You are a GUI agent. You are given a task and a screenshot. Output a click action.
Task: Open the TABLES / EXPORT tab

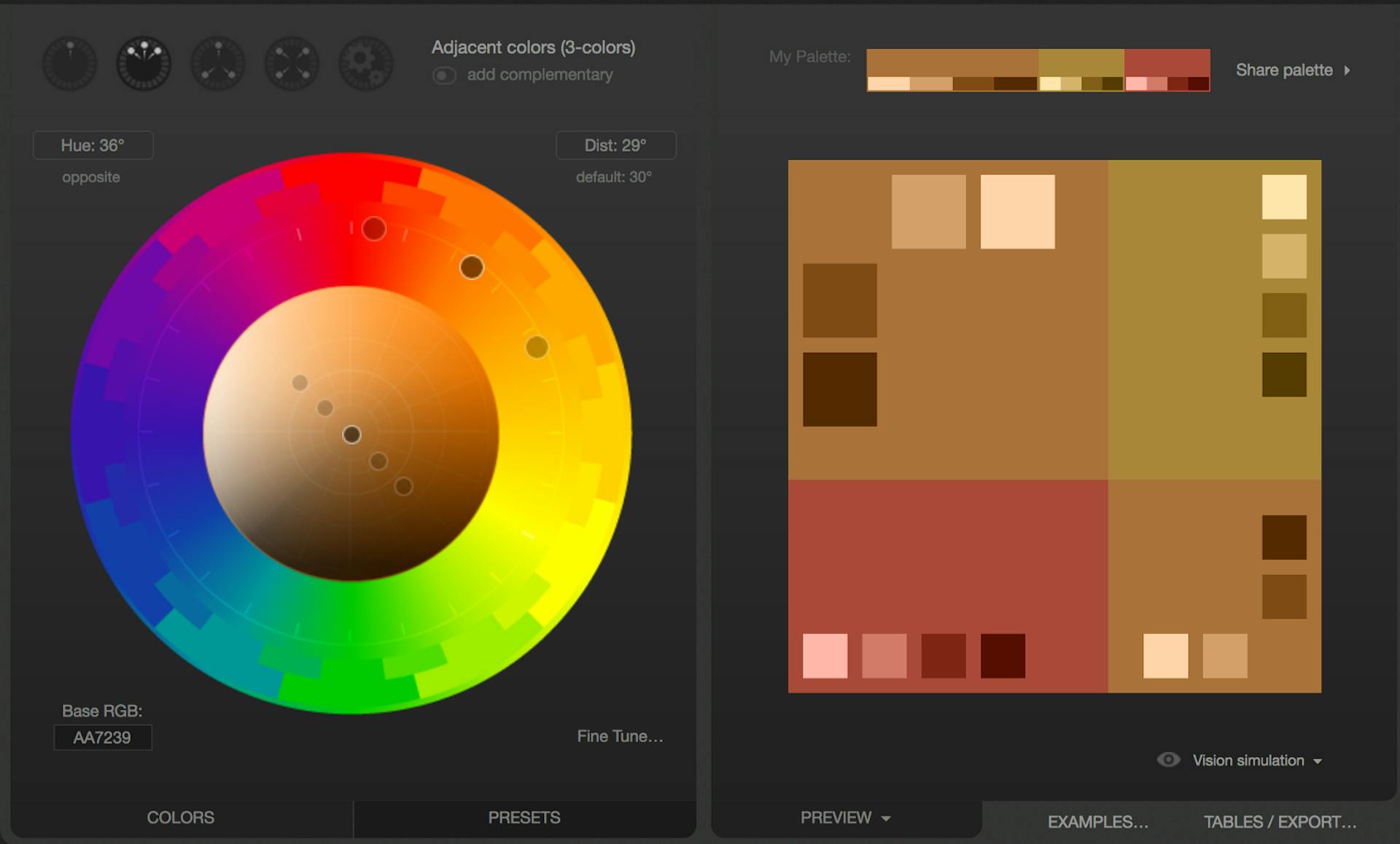point(1281,821)
